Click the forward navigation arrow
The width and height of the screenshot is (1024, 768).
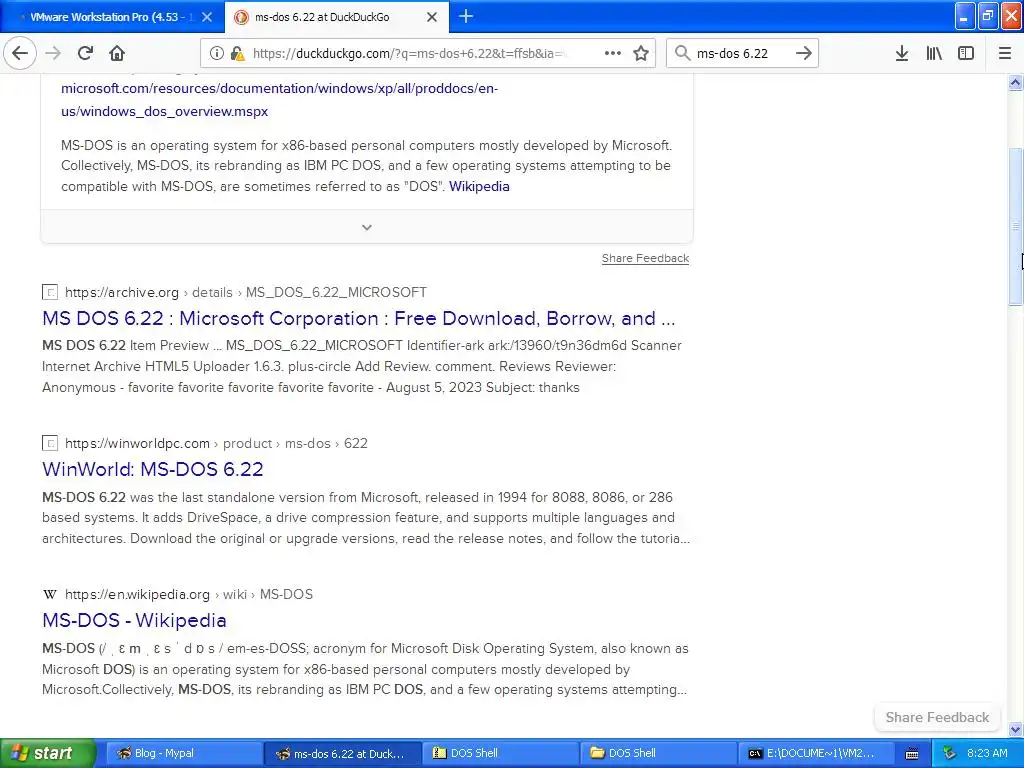pyautogui.click(x=53, y=53)
